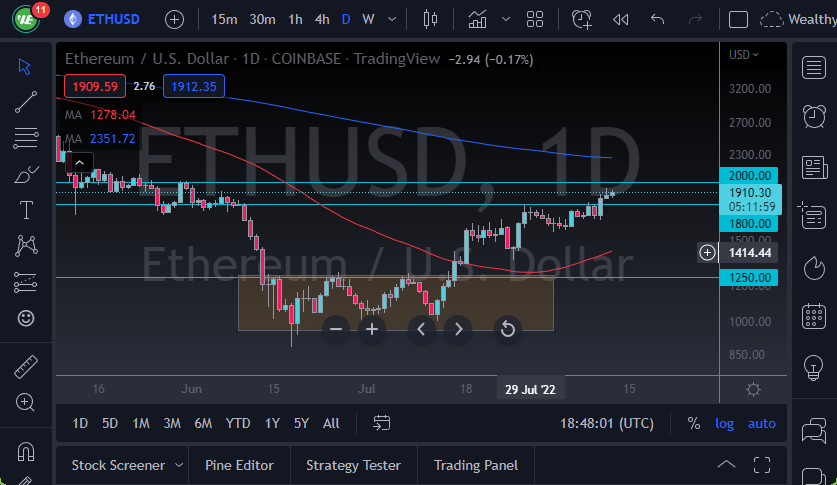
Task: Set date range to 1D
Action: (80, 424)
